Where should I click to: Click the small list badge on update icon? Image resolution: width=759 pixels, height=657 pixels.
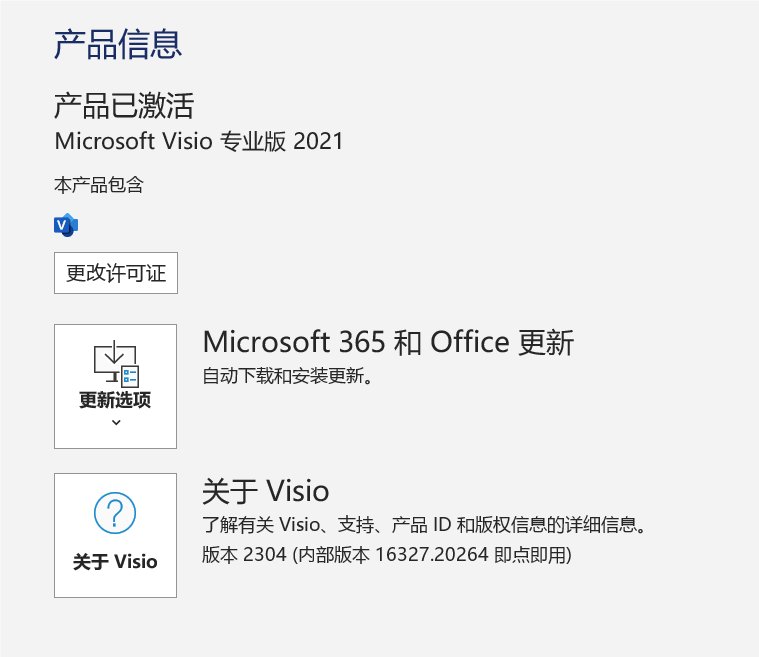click(130, 376)
